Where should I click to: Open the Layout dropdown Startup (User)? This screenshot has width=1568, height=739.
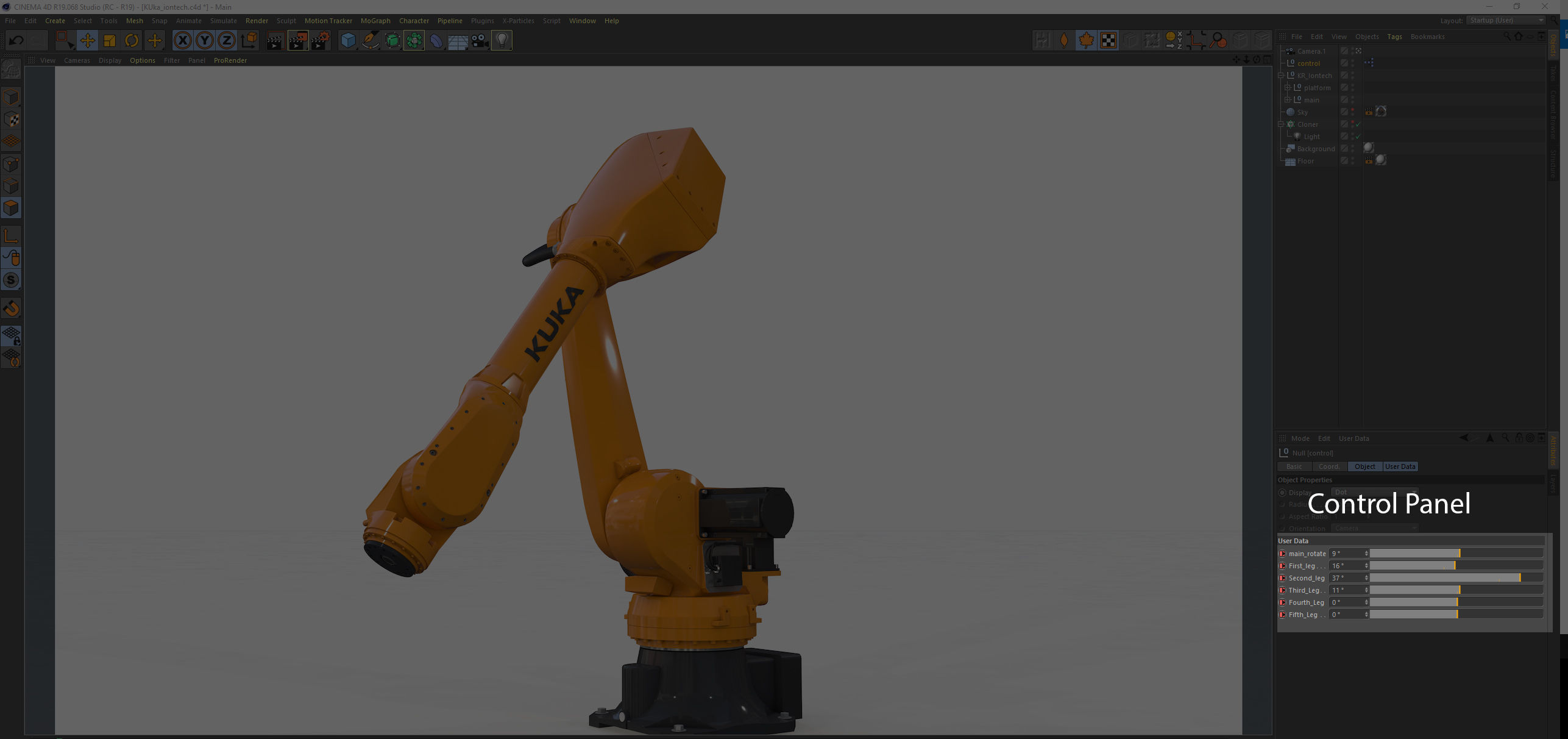click(x=1505, y=20)
